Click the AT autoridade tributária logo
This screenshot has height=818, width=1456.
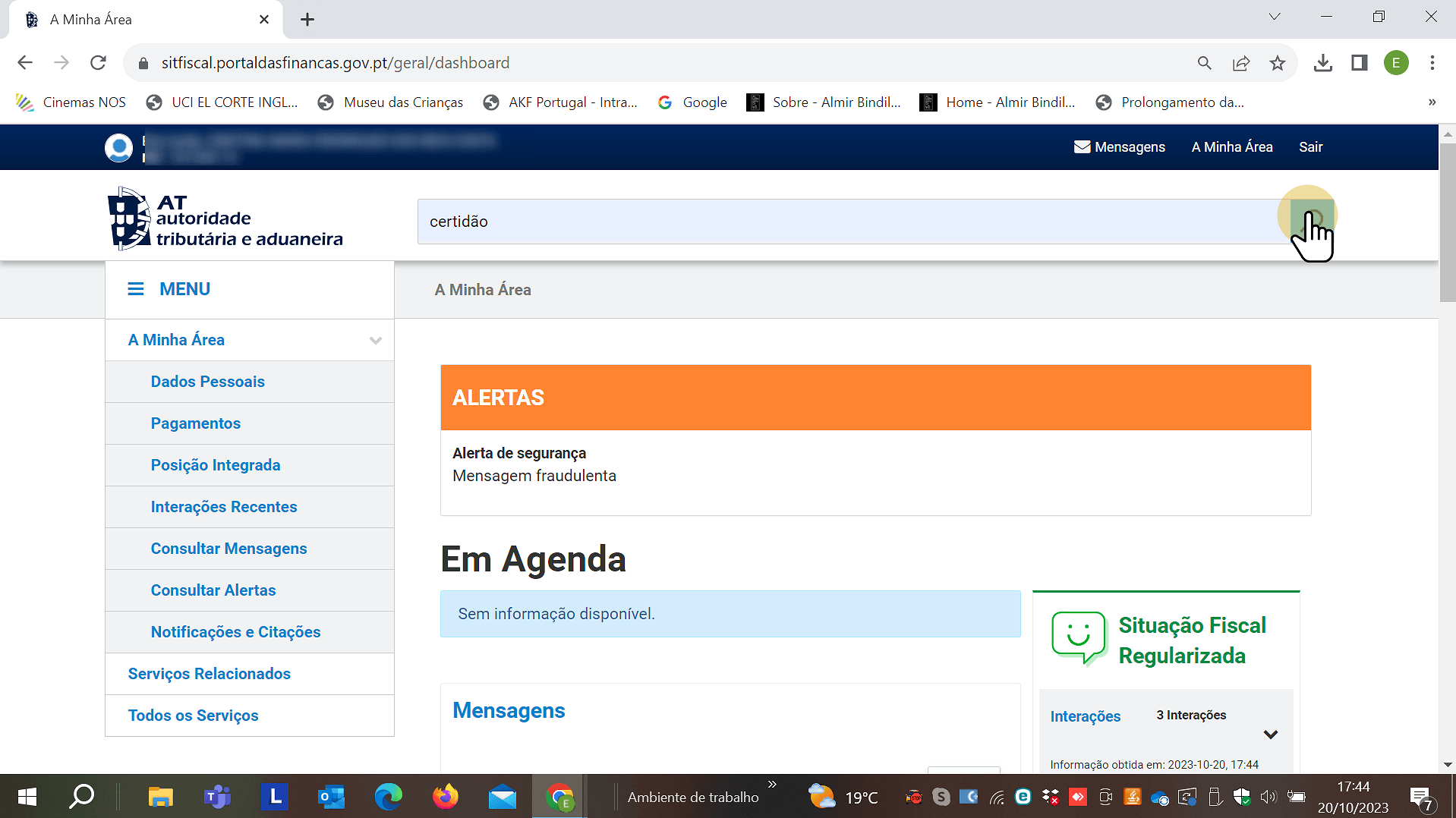225,220
